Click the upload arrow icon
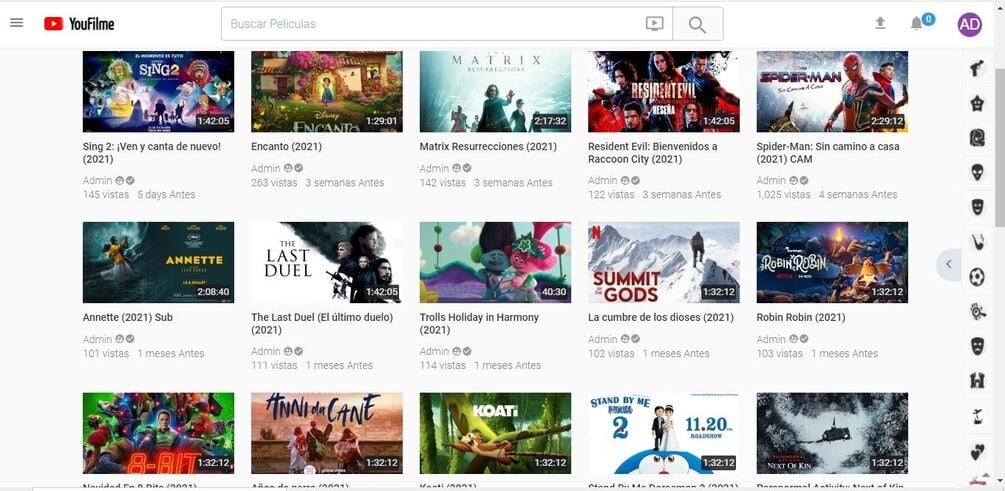This screenshot has width=1005, height=491. 880,23
